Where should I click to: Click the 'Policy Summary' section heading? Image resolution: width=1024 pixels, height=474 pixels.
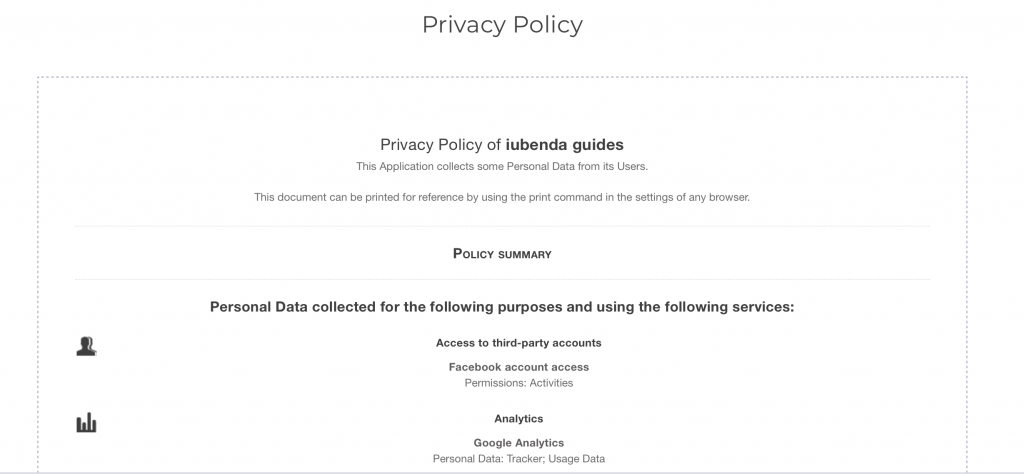[502, 254]
